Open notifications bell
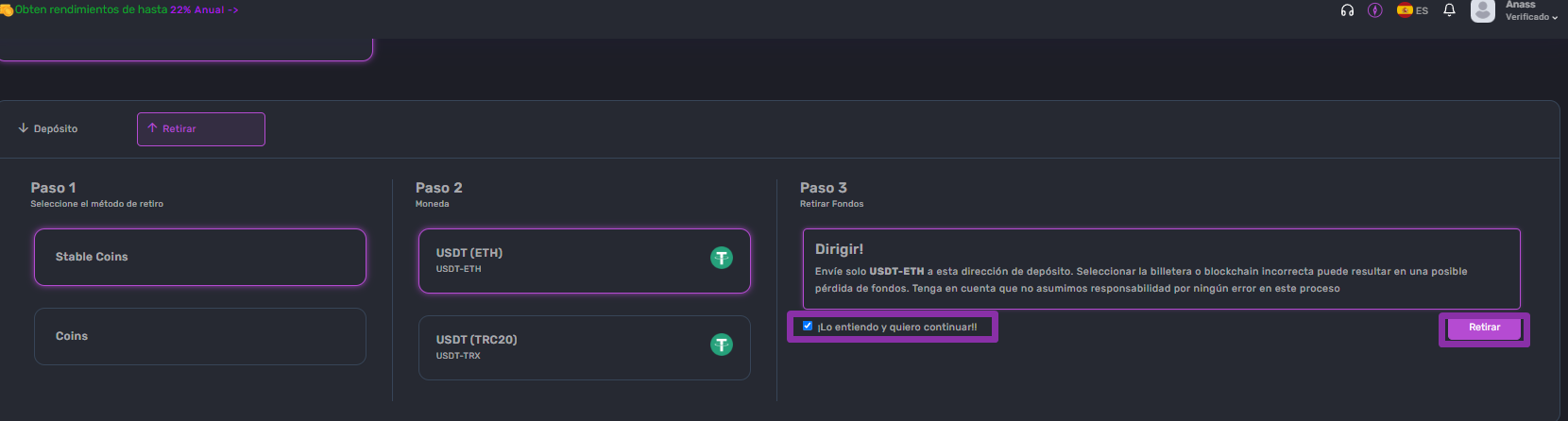The image size is (1568, 421). [1449, 10]
